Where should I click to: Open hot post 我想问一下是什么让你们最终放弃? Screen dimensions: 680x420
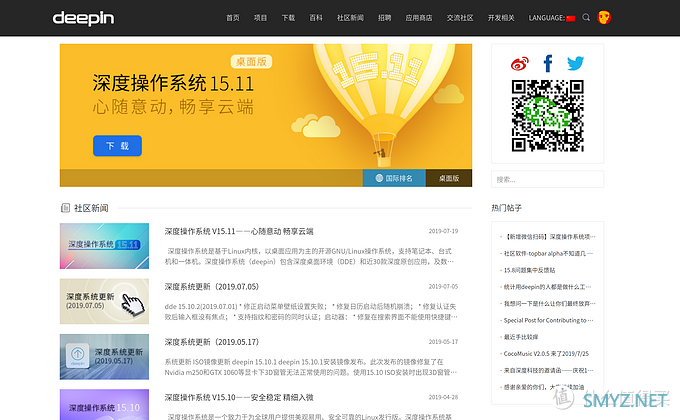point(548,304)
